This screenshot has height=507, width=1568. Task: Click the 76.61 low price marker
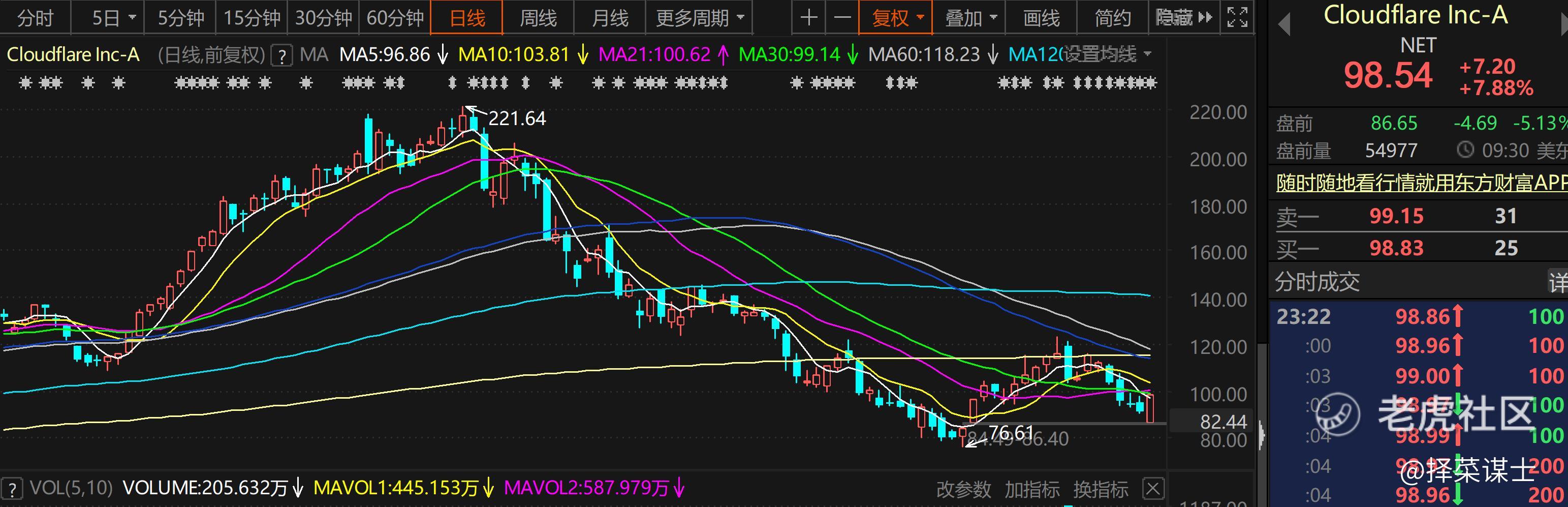point(1011,432)
